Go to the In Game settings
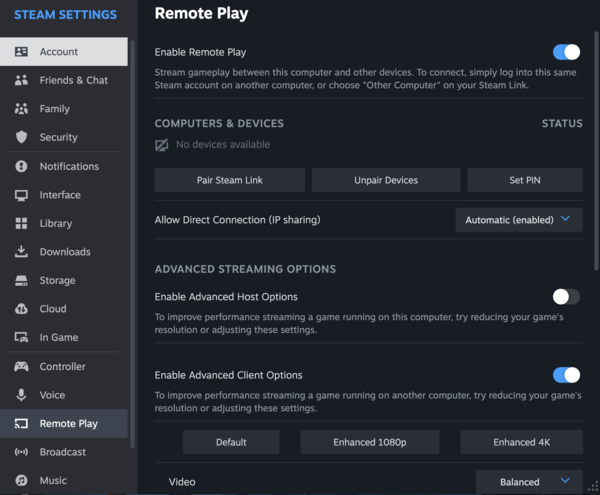Viewport: 600px width, 495px height. [x=58, y=338]
